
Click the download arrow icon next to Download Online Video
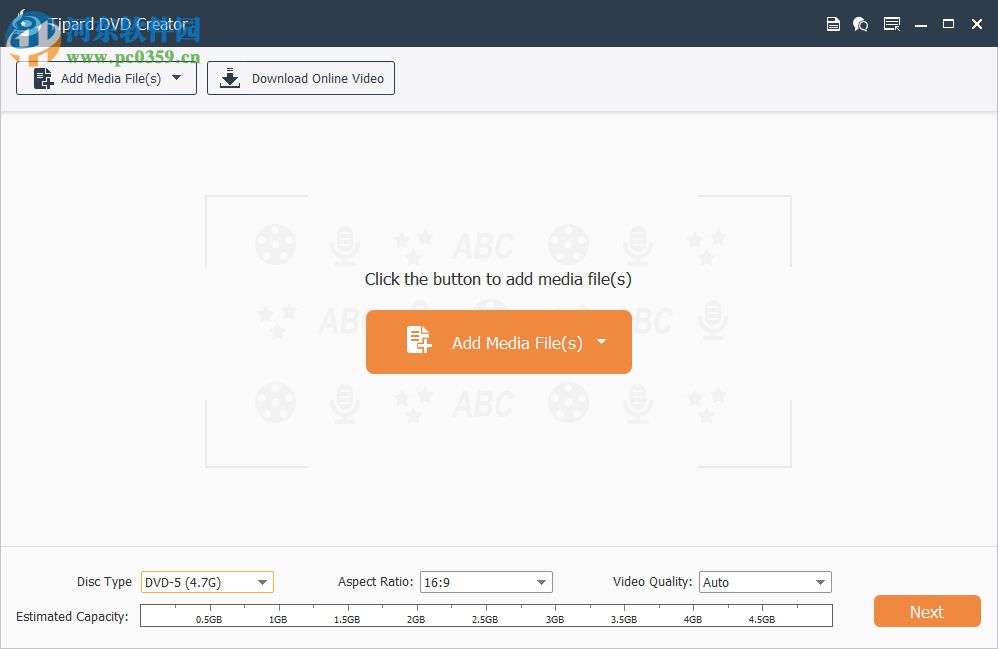(x=229, y=78)
